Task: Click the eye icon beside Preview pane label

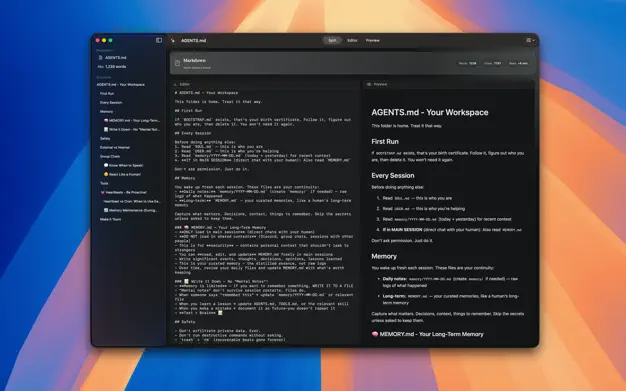Action: pos(369,84)
